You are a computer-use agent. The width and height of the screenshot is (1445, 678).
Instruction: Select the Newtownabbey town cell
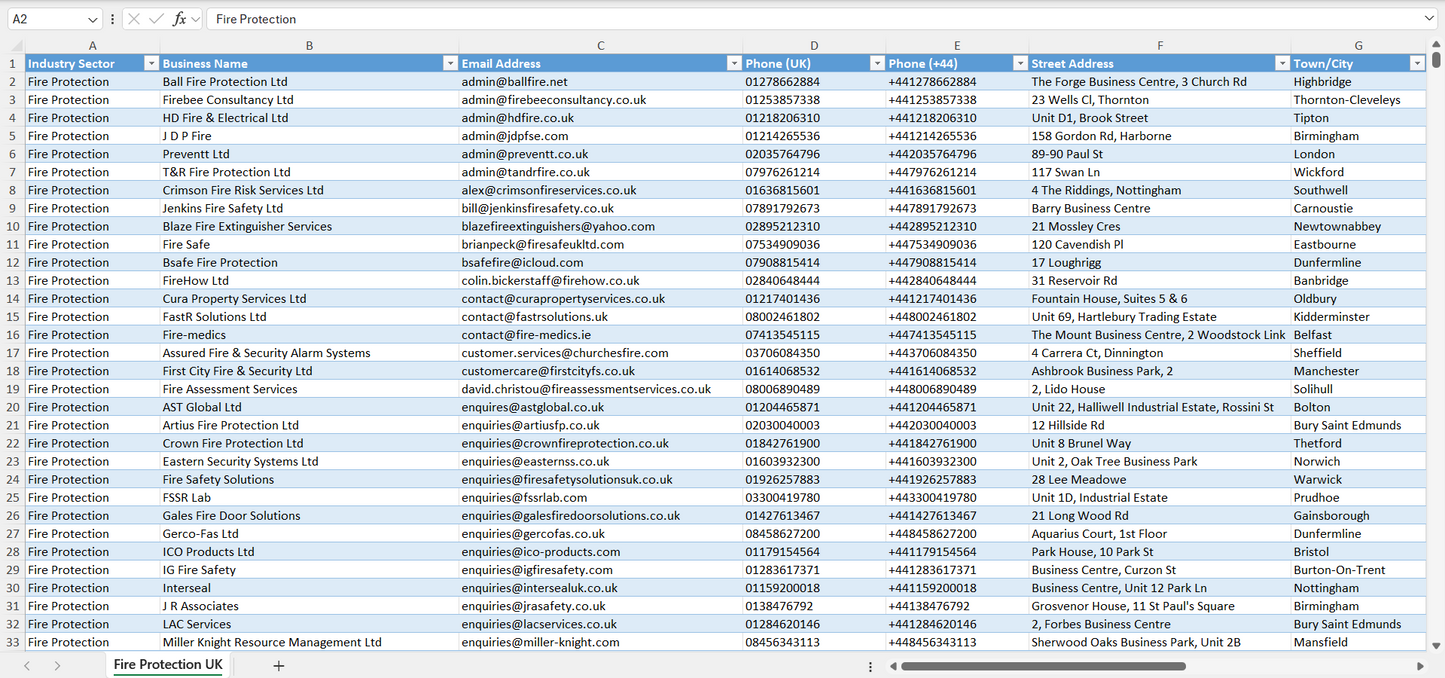tap(1359, 226)
